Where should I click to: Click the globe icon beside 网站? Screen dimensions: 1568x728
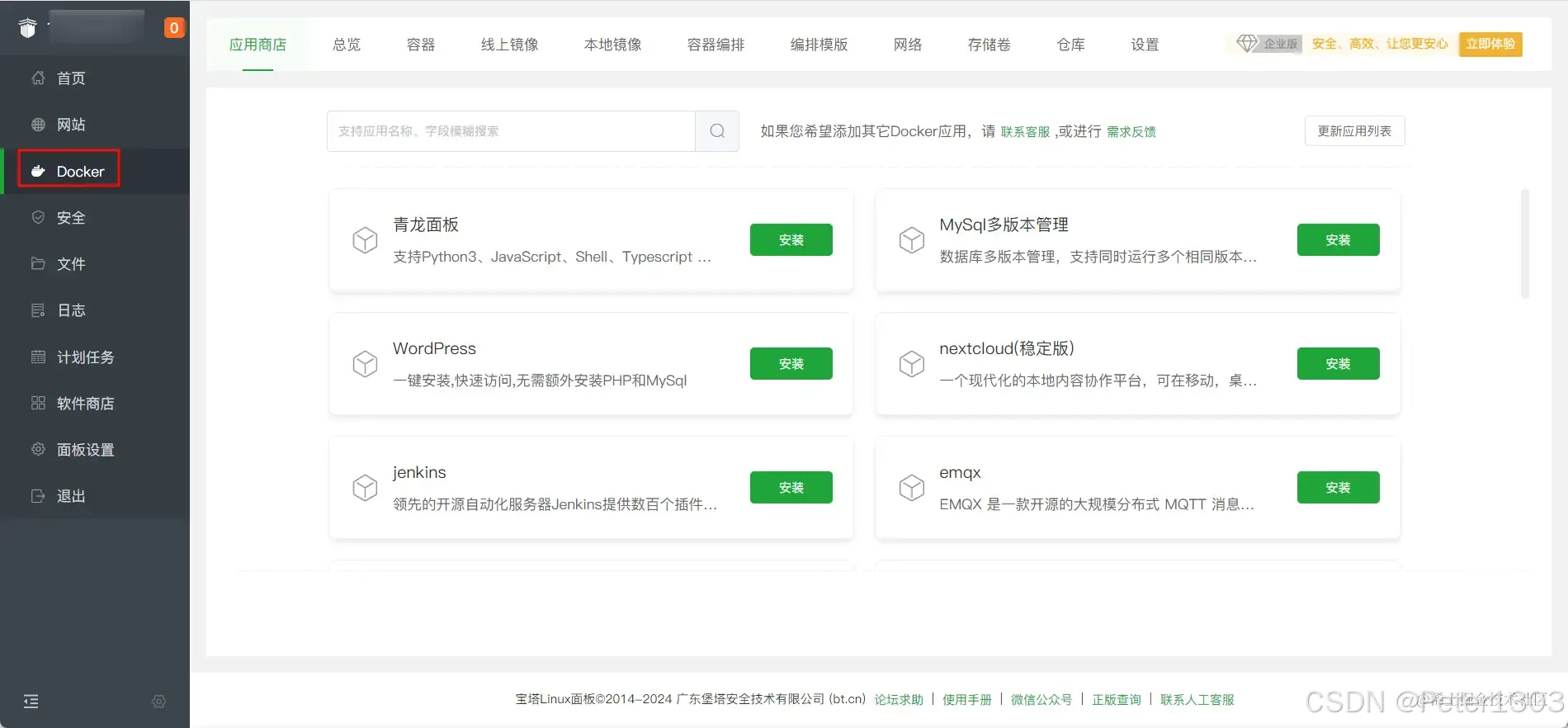coord(38,125)
